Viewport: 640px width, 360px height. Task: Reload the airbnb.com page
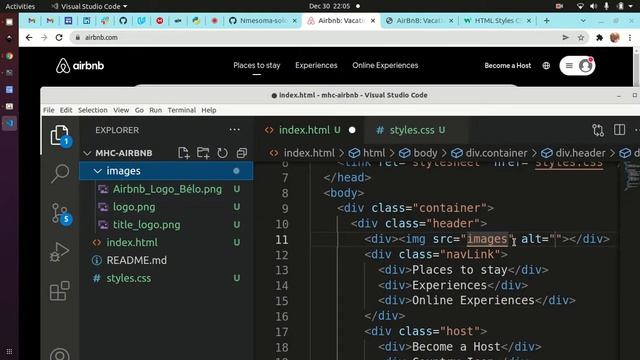click(59, 38)
